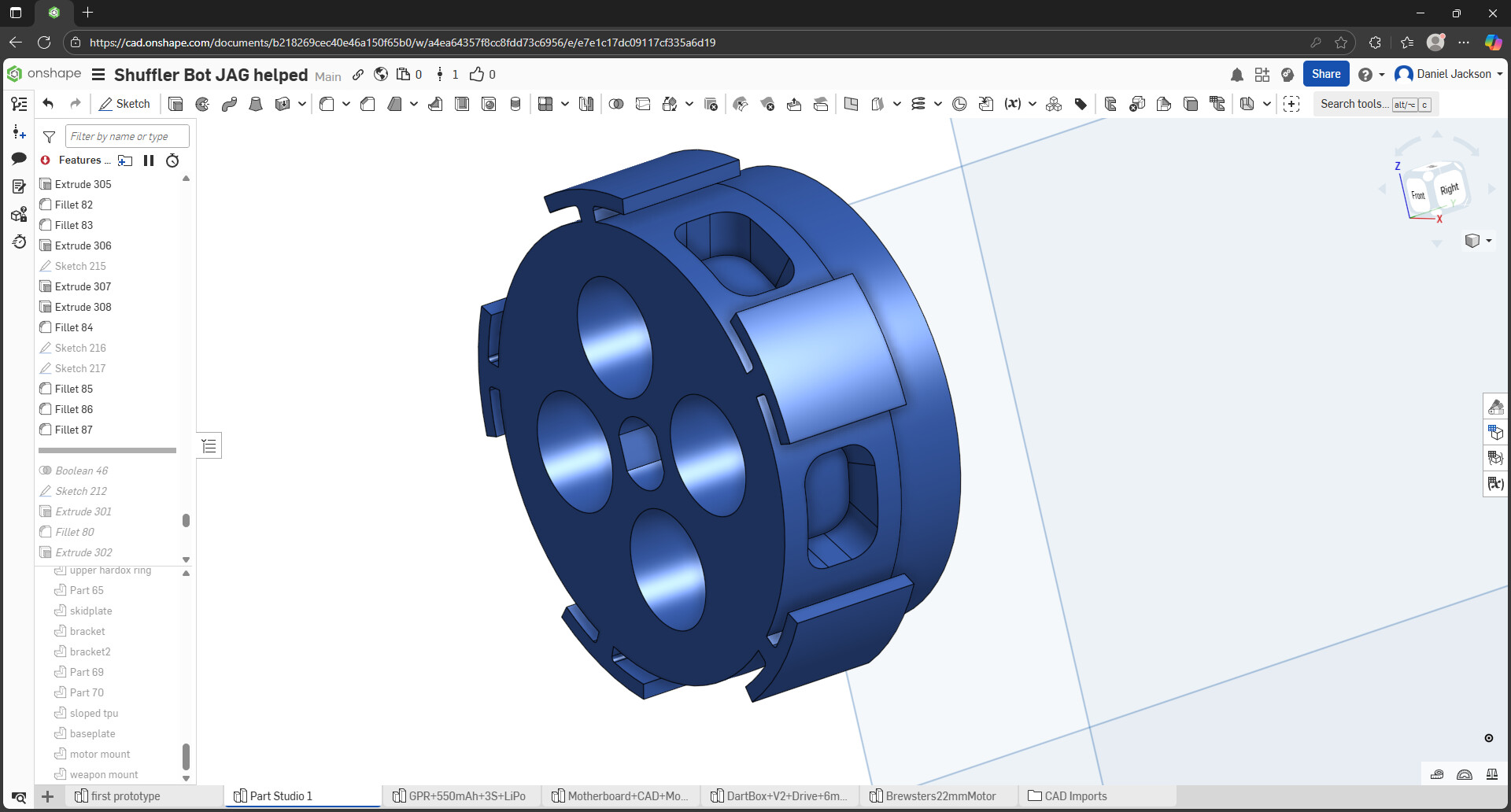This screenshot has width=1511, height=812.
Task: Select the Extrude tool in toolbar
Action: point(175,104)
